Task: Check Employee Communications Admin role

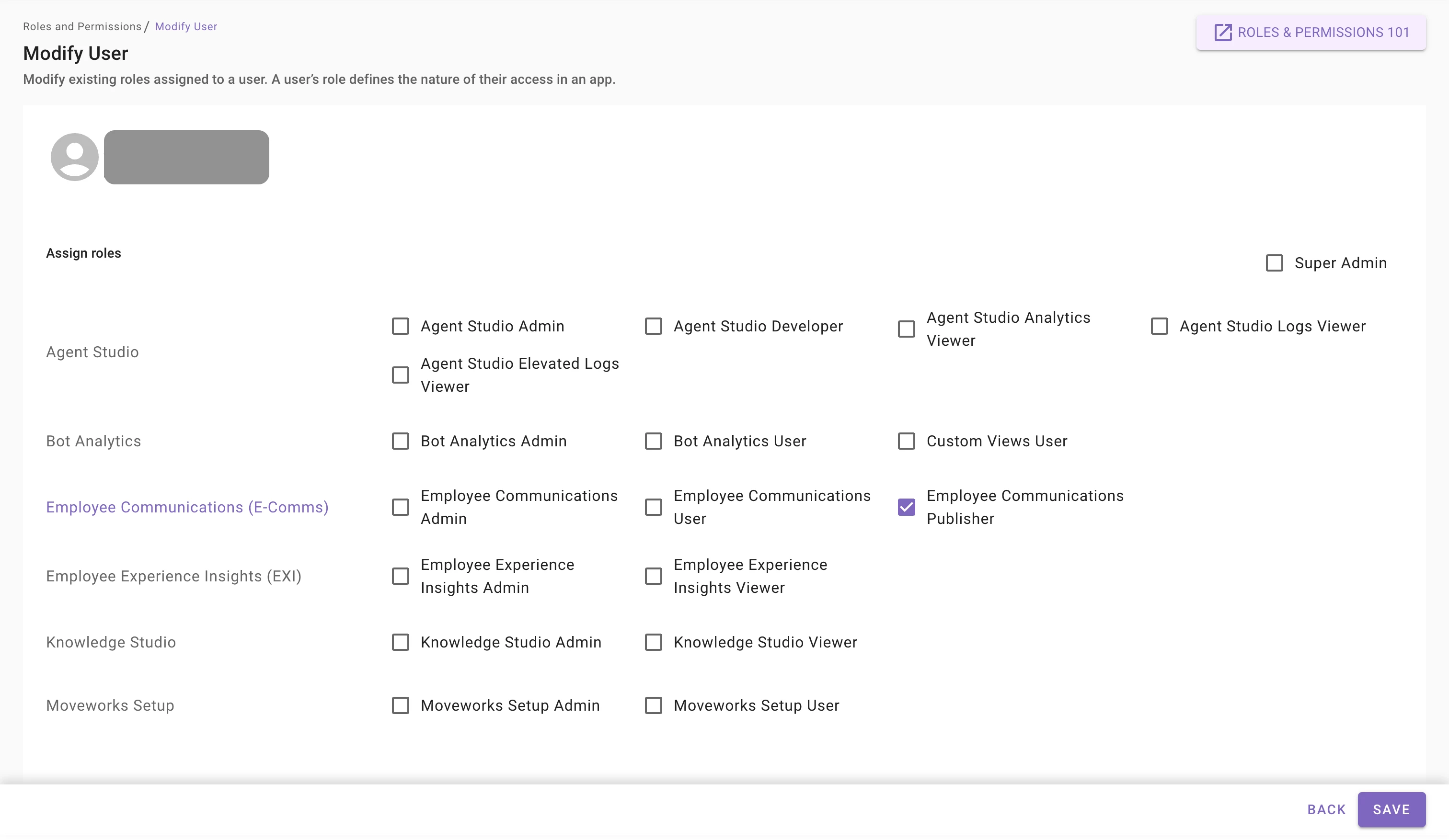Action: pos(400,507)
